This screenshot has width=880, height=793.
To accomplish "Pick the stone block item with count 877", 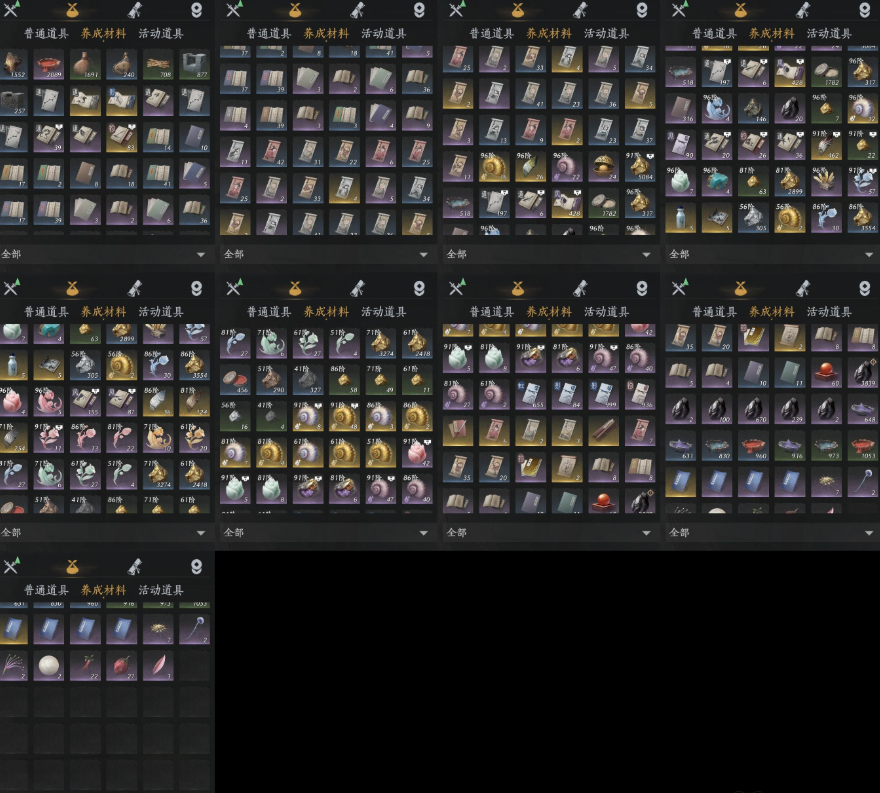I will 194,63.
